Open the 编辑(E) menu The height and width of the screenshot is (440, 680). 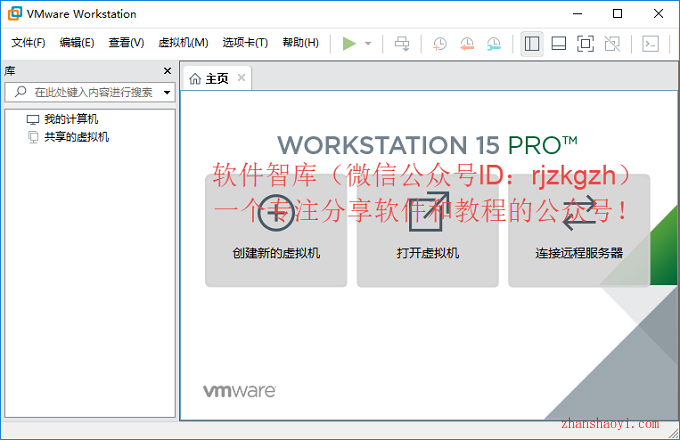(x=77, y=42)
